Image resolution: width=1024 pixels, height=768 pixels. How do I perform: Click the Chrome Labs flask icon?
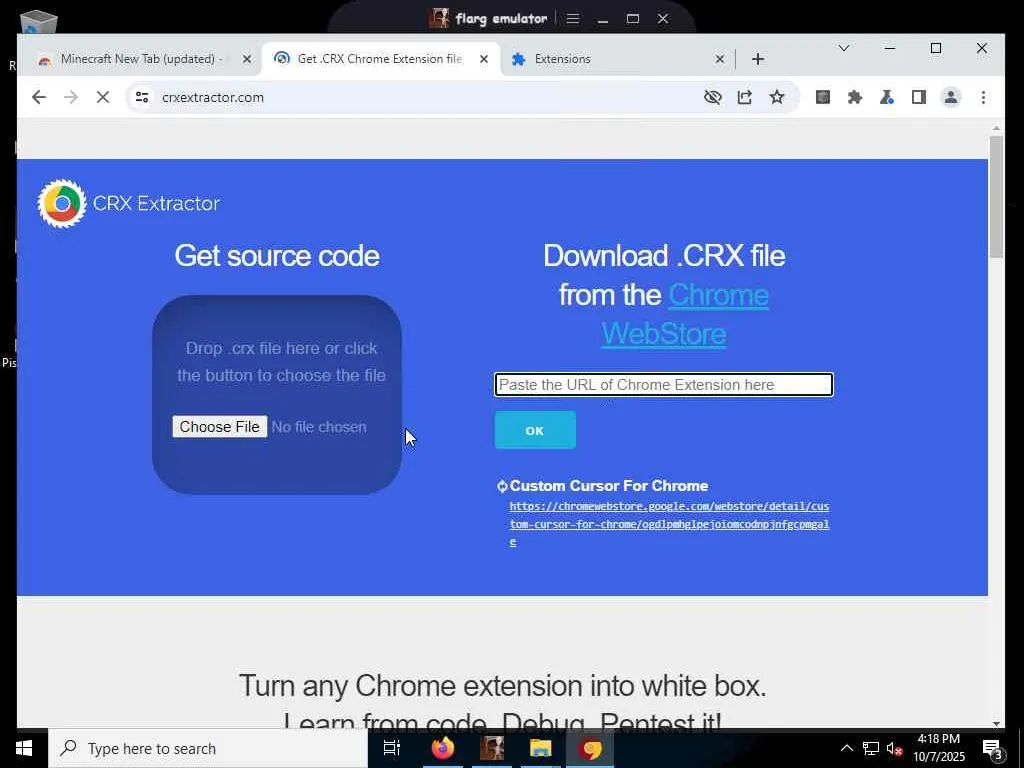[886, 97]
